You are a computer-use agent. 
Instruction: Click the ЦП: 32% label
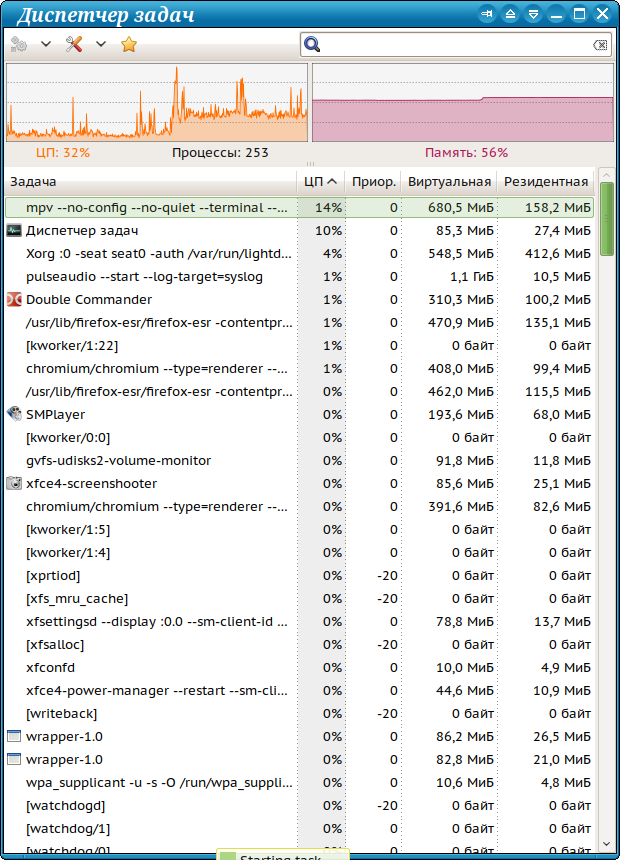(63, 152)
